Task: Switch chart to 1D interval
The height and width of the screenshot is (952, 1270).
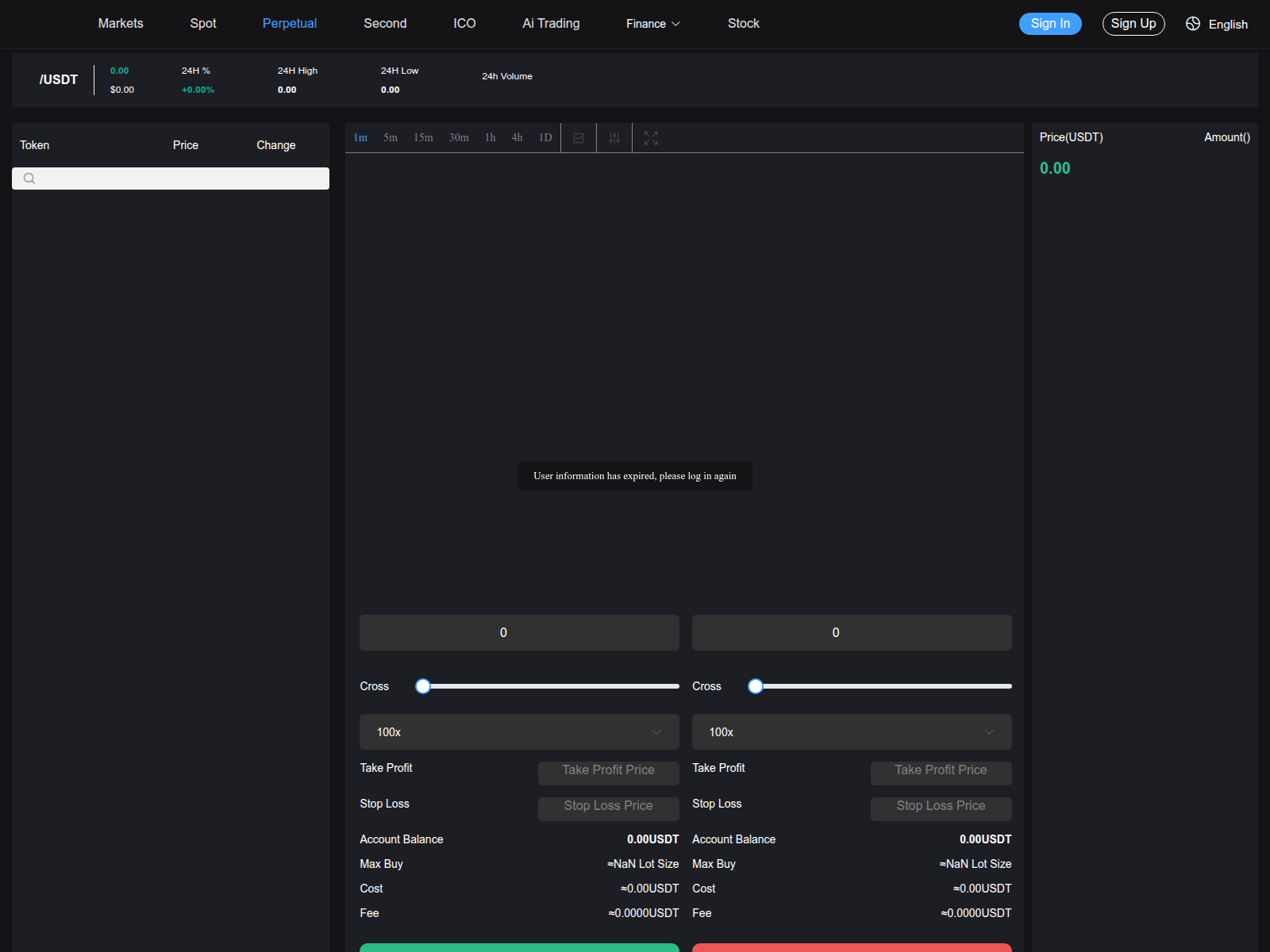Action: click(545, 138)
